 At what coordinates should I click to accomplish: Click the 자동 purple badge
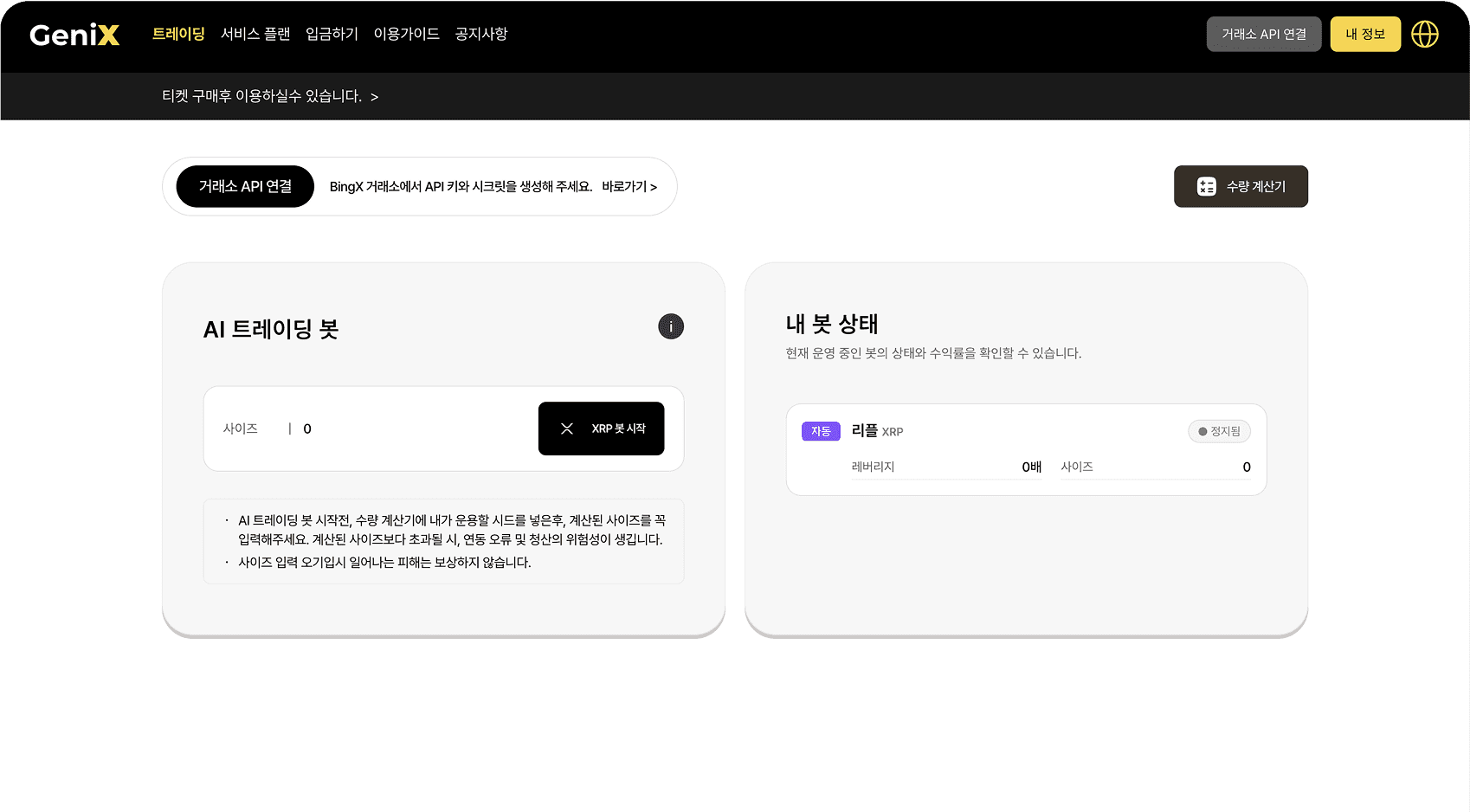pyautogui.click(x=820, y=431)
